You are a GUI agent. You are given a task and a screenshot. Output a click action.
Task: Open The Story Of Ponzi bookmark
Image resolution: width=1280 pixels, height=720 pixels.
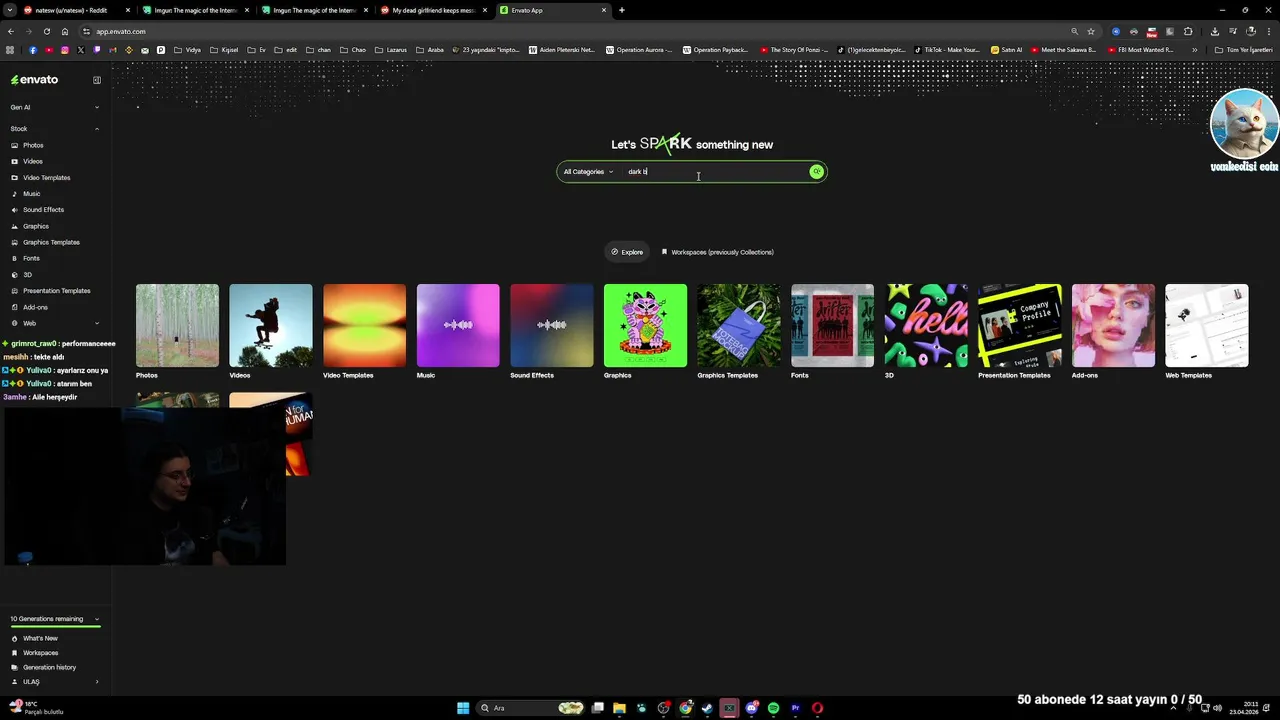pyautogui.click(x=794, y=50)
